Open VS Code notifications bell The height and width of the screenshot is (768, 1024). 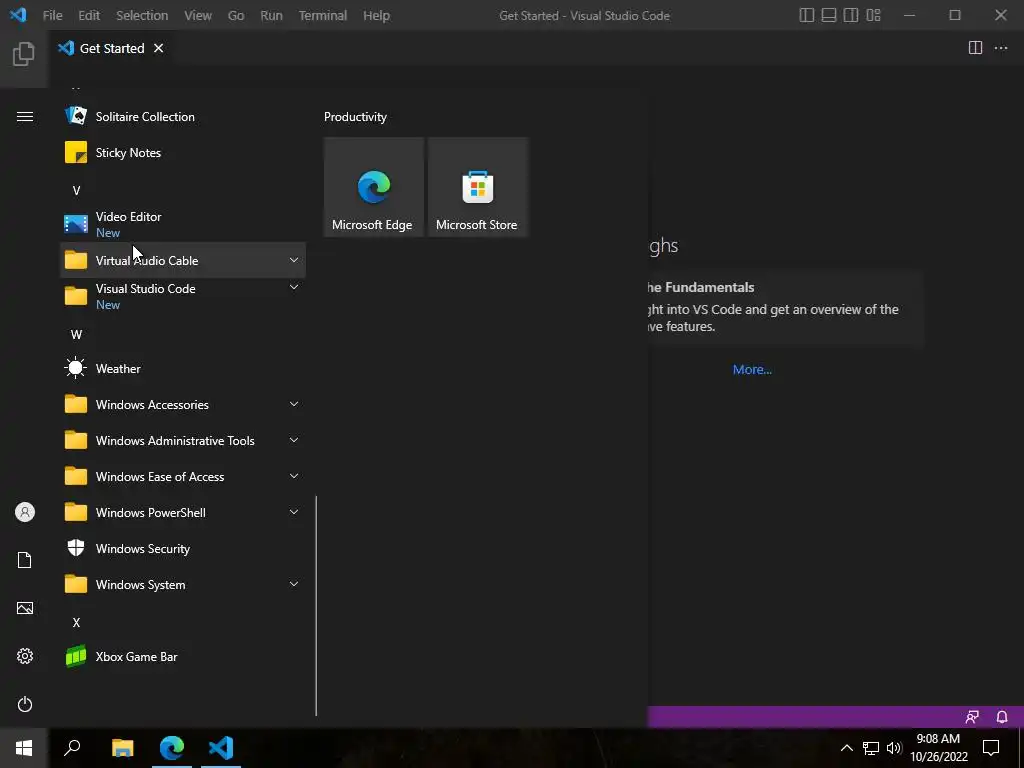tap(1002, 717)
